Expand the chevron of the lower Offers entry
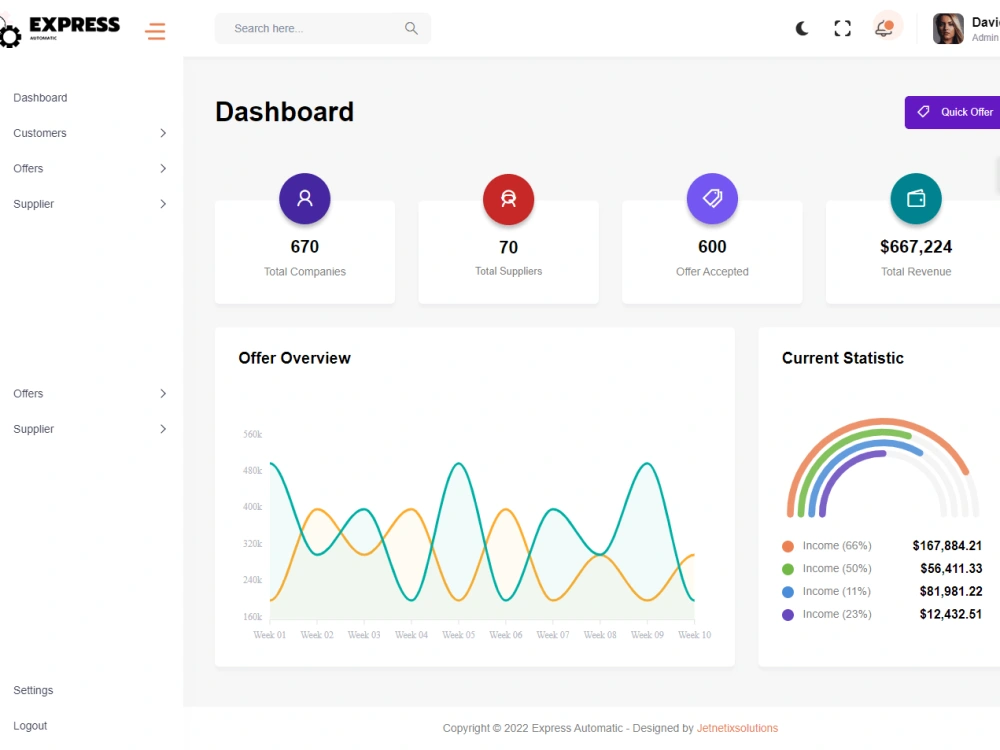The image size is (1000, 750). pyautogui.click(x=163, y=393)
